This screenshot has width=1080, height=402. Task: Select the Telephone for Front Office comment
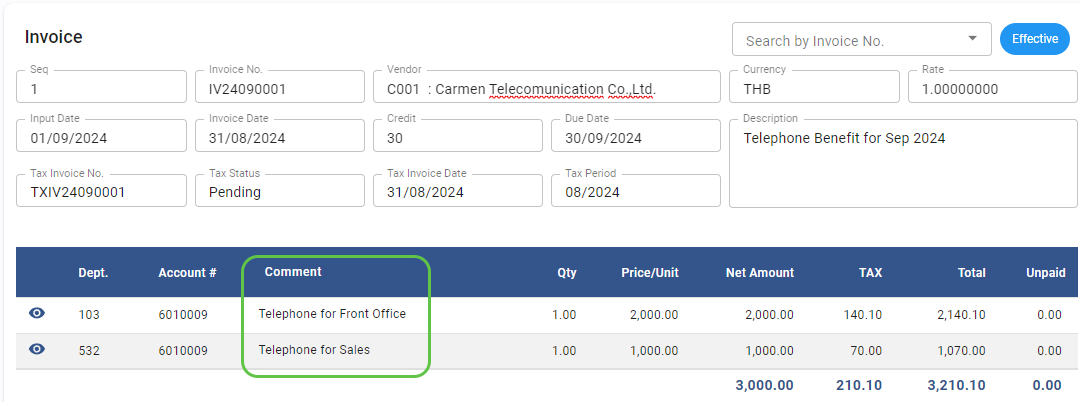click(x=332, y=314)
